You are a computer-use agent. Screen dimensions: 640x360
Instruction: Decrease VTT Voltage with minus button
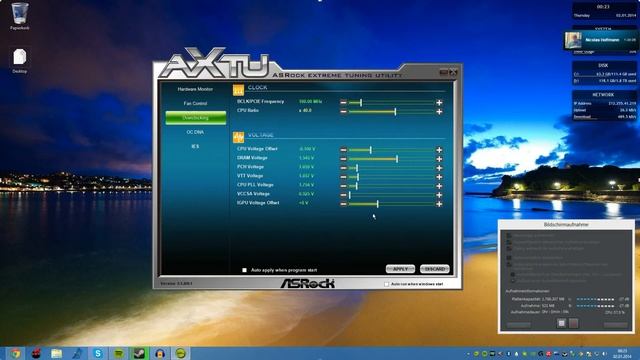coord(343,177)
